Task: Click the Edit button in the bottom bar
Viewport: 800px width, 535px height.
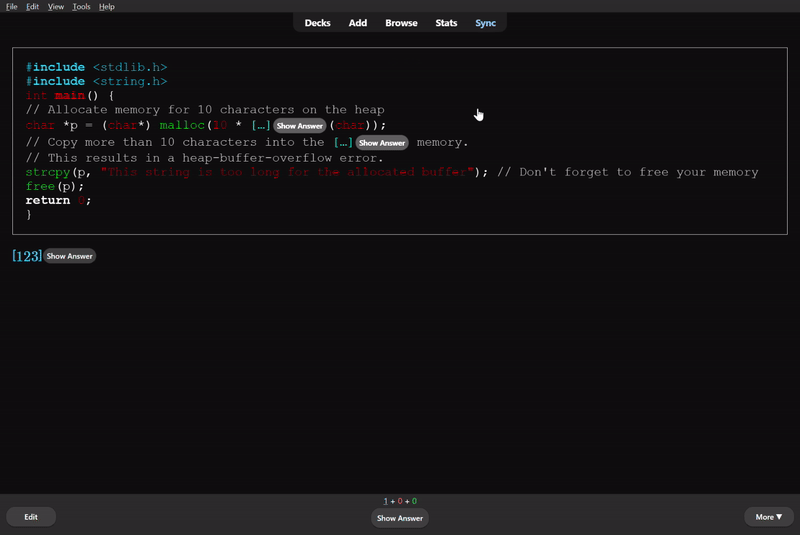Action: [x=31, y=517]
